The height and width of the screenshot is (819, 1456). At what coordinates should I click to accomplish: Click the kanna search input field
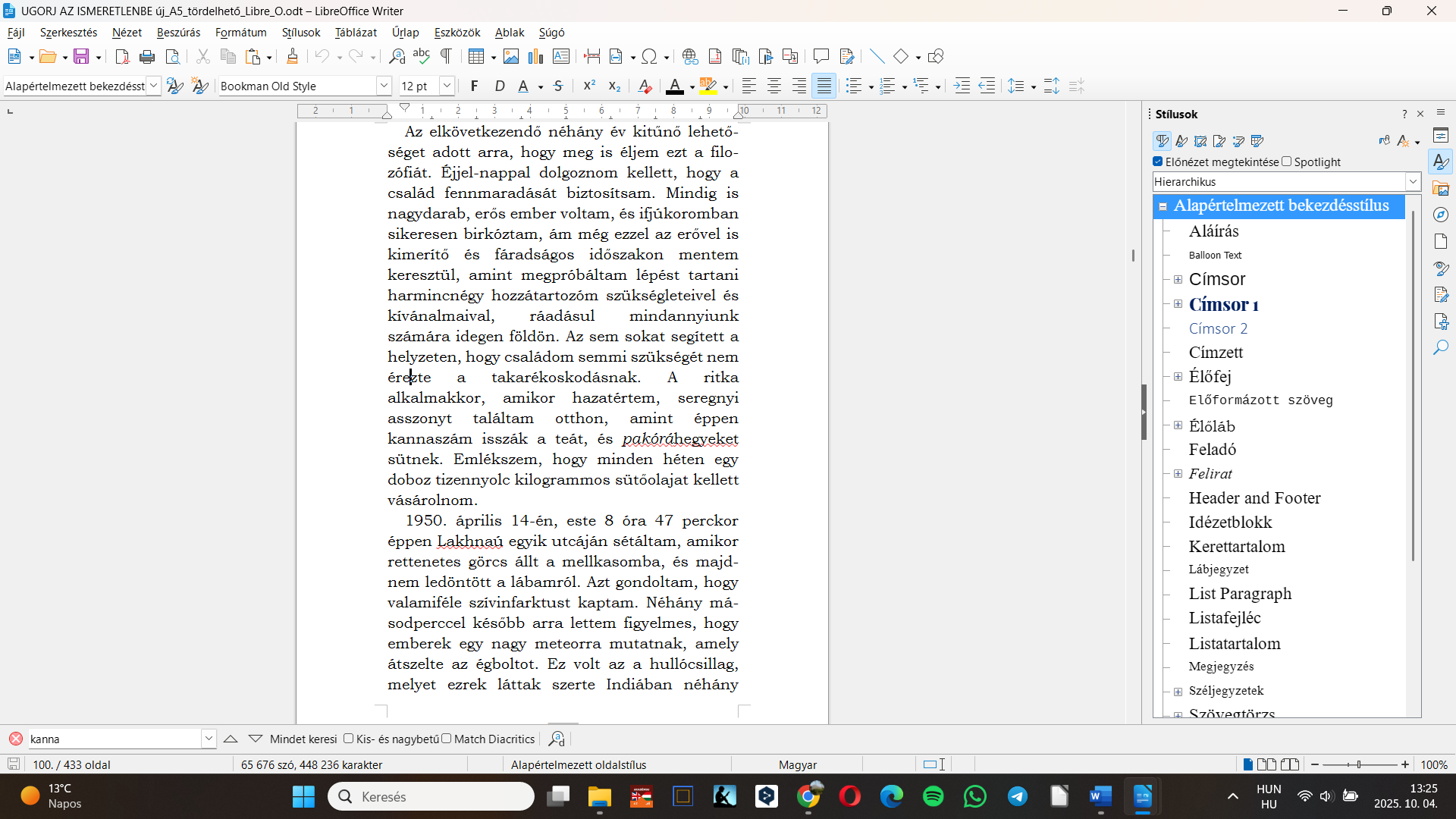[114, 739]
